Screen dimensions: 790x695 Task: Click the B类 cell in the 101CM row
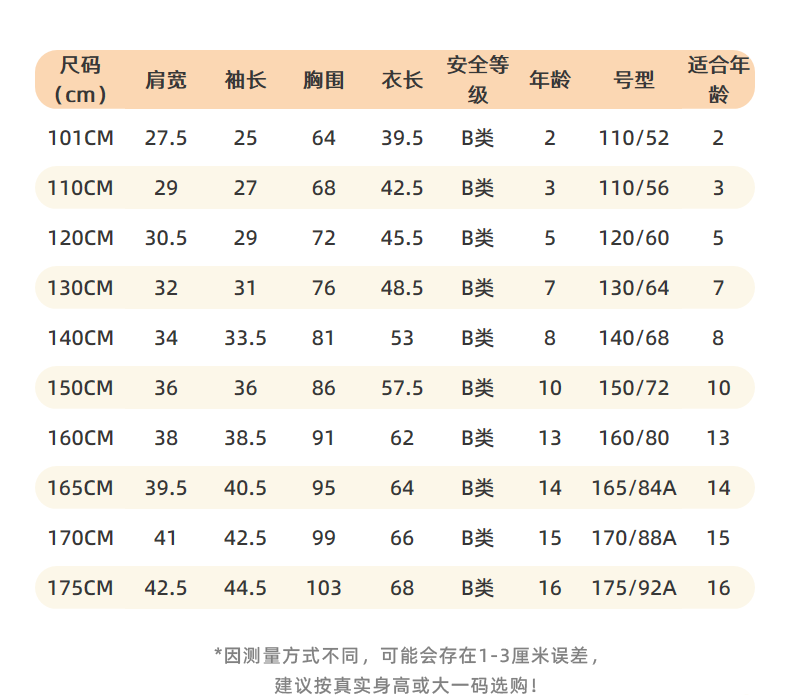click(x=478, y=138)
